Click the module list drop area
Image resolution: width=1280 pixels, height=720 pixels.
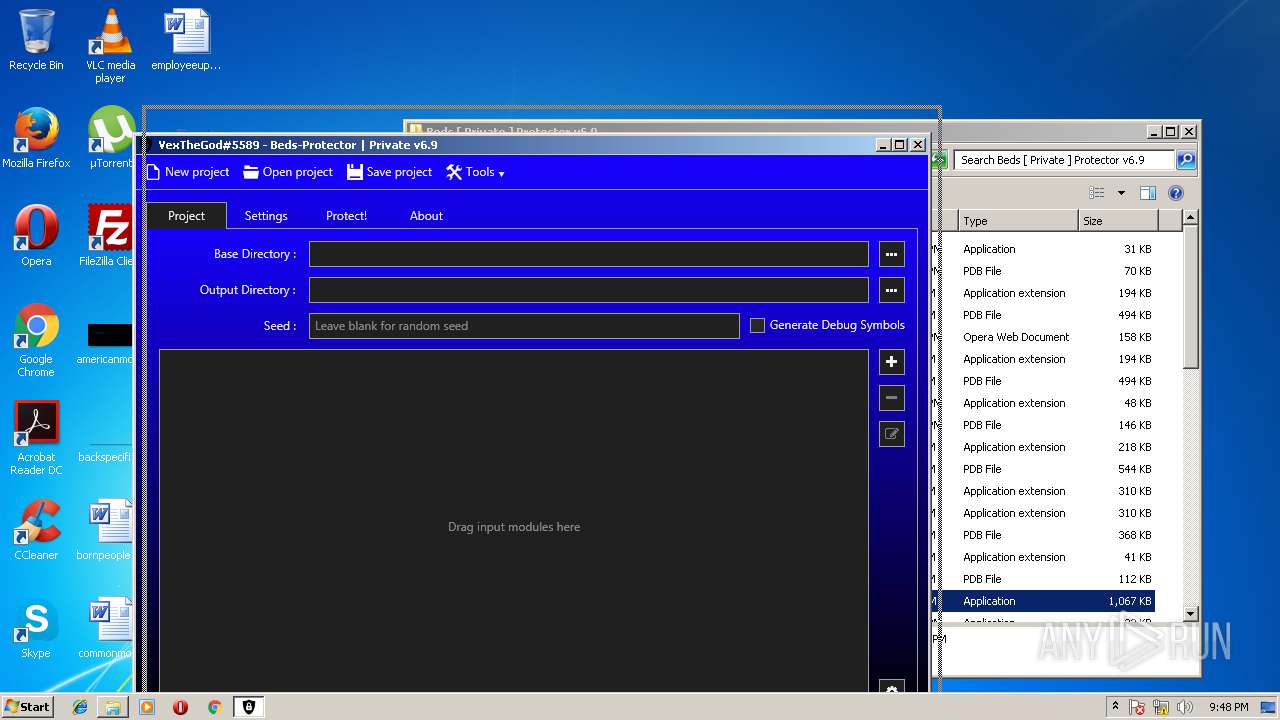(514, 520)
